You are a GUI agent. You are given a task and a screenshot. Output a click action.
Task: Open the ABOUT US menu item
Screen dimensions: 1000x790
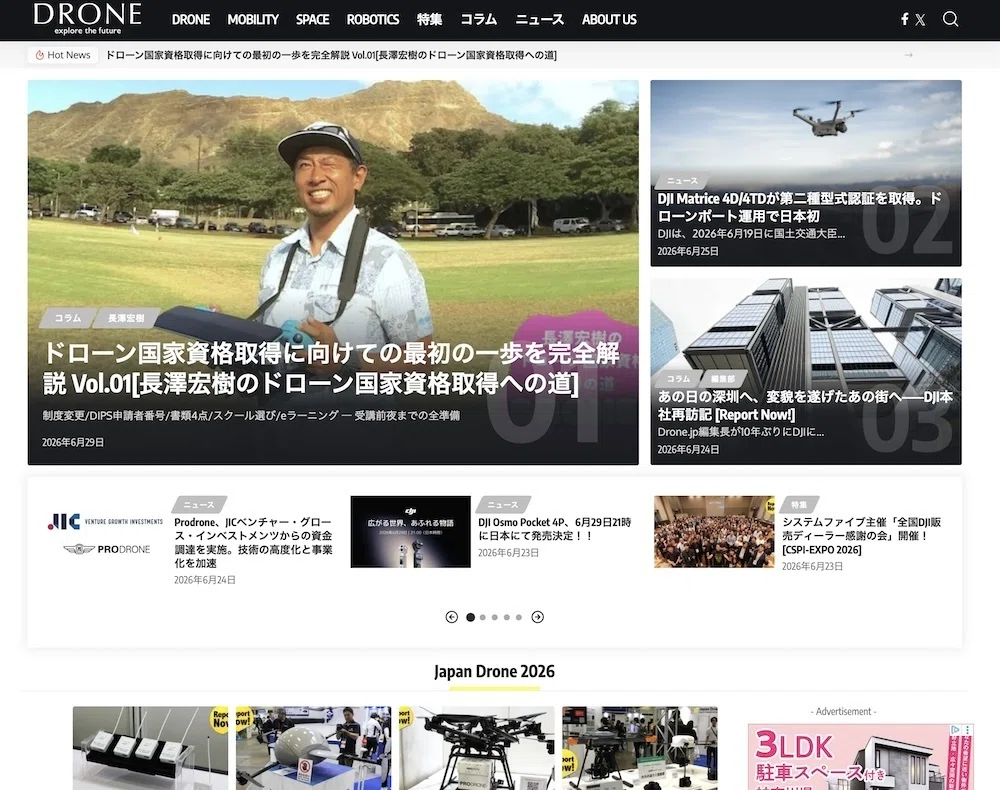point(609,20)
